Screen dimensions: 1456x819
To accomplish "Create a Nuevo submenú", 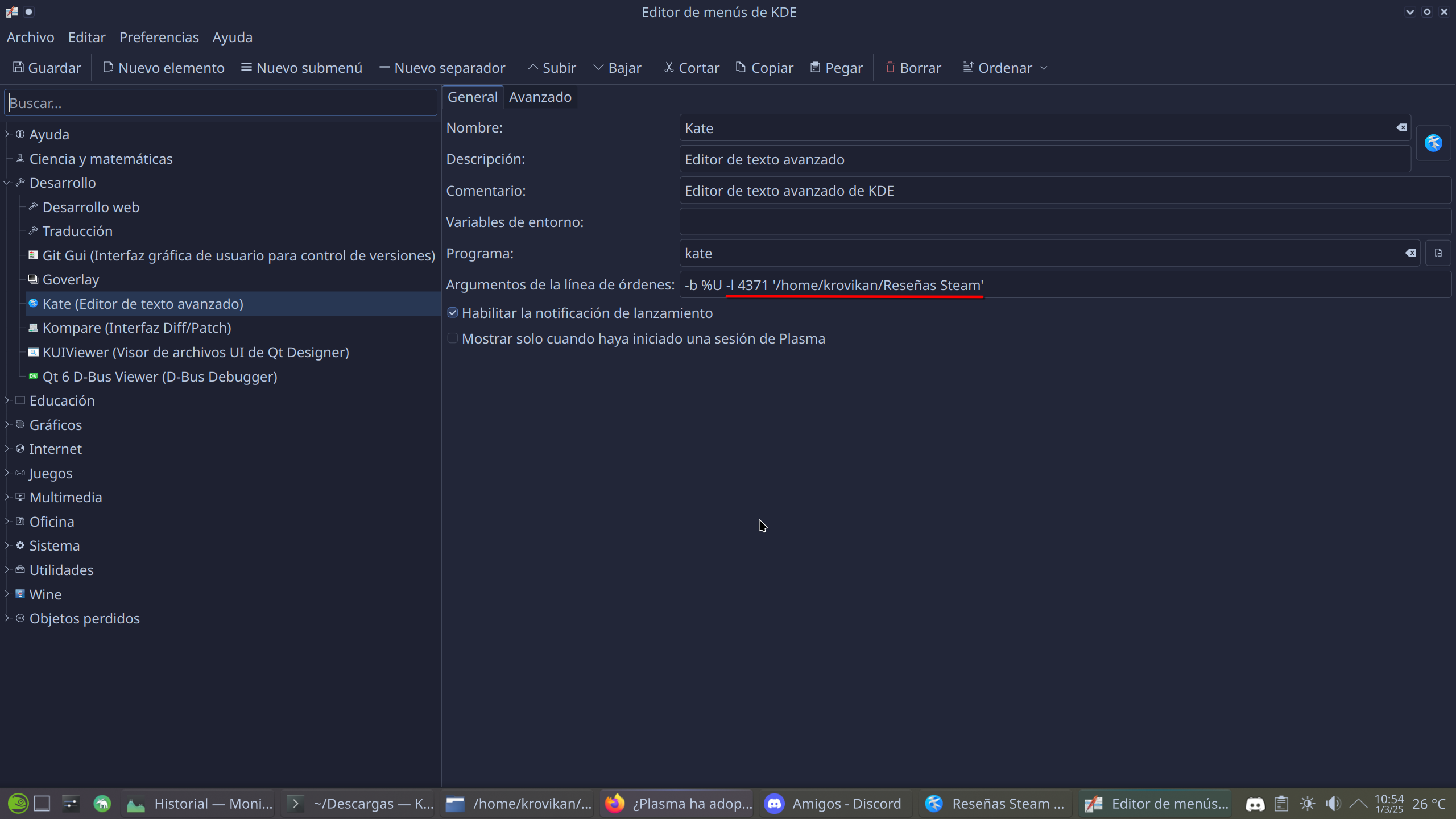I will click(x=301, y=68).
